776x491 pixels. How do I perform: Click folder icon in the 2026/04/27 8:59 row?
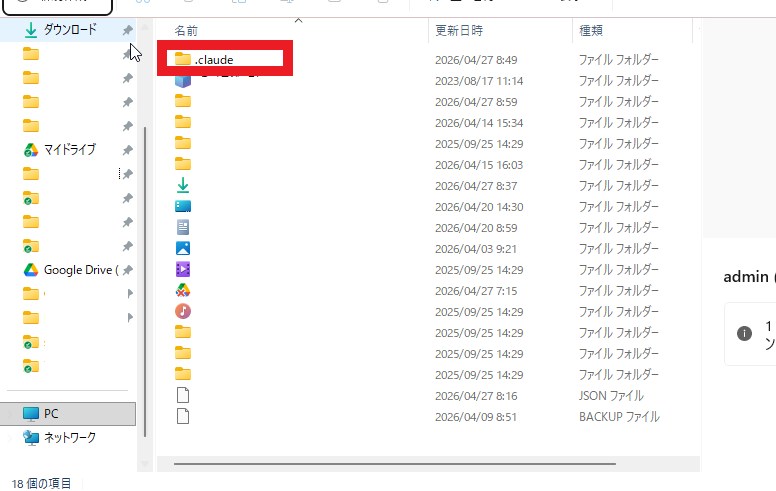click(183, 101)
